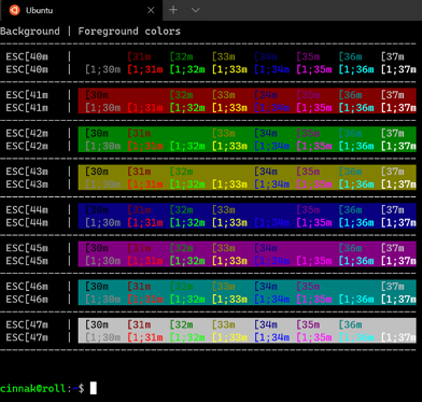Click cyan [36m in the ESC[47m row
The width and height of the screenshot is (422, 402).
click(351, 325)
